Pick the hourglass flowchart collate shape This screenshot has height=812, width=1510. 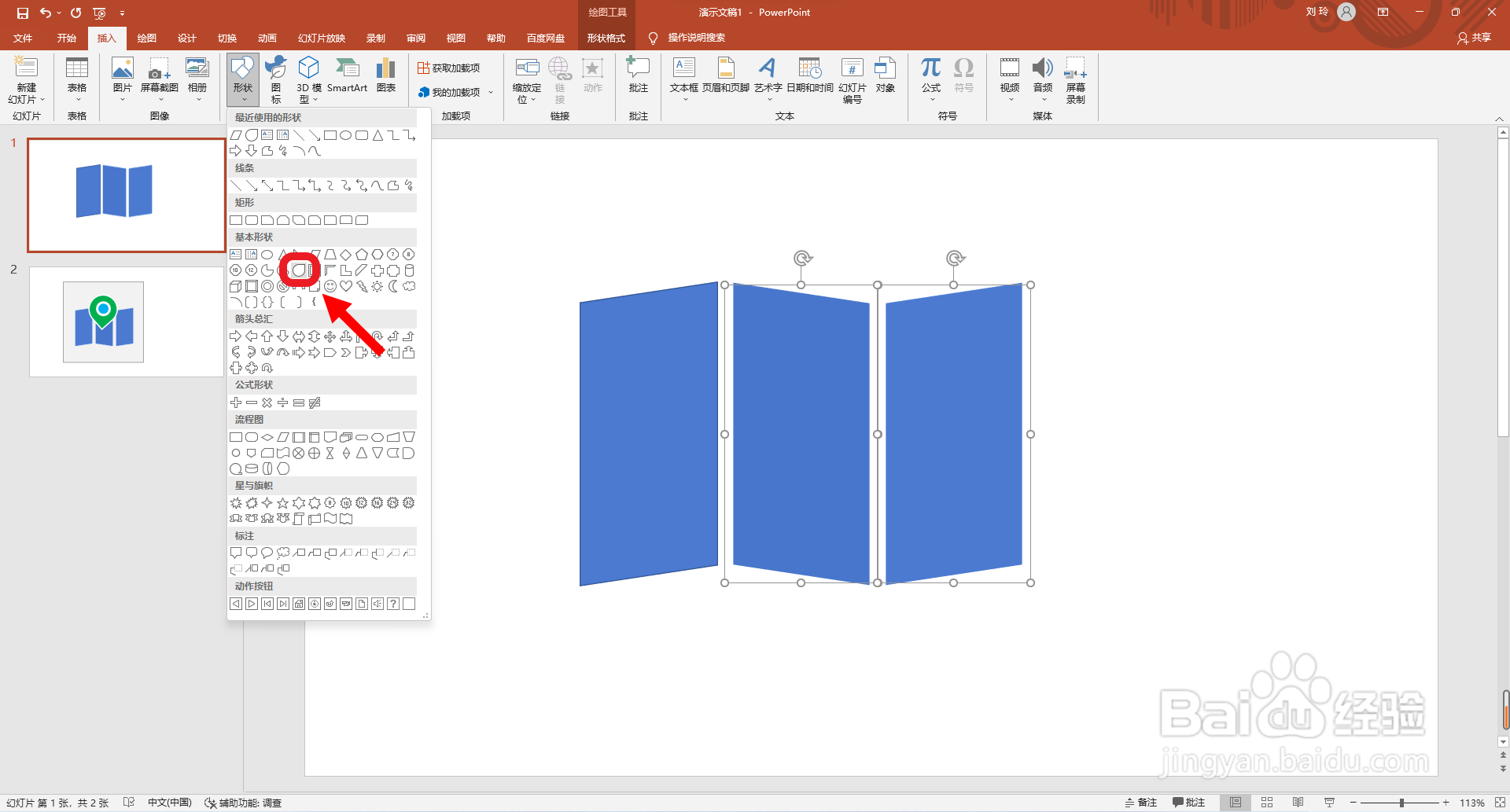coord(330,453)
